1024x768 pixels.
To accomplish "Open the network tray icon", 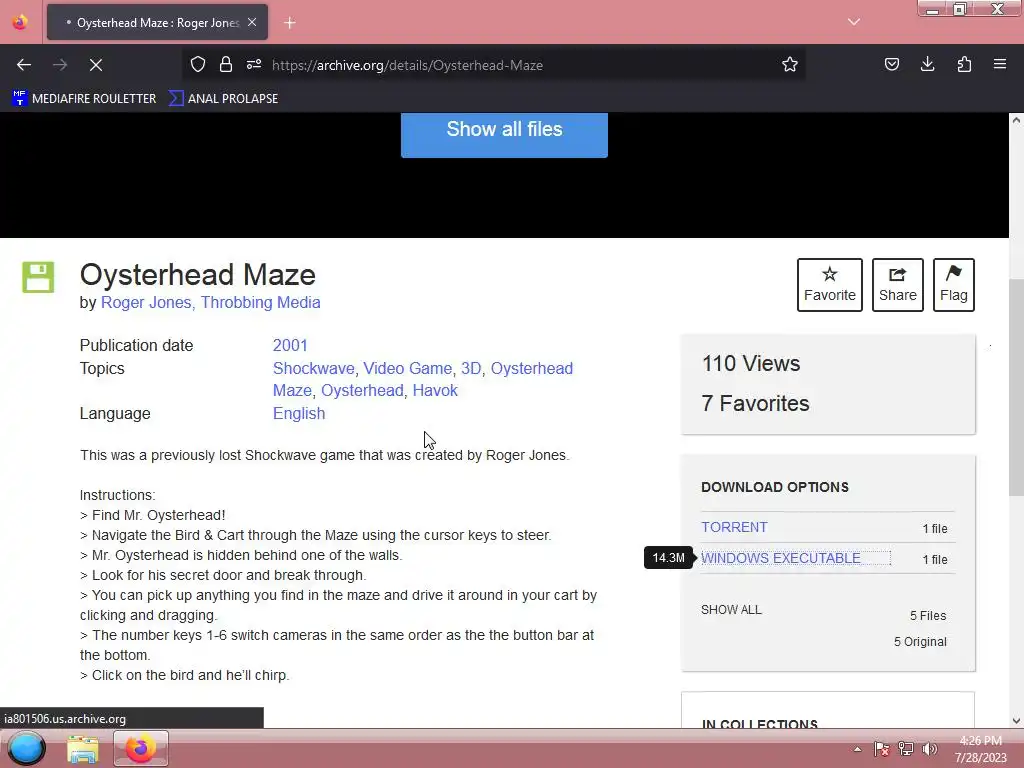I will click(x=906, y=749).
